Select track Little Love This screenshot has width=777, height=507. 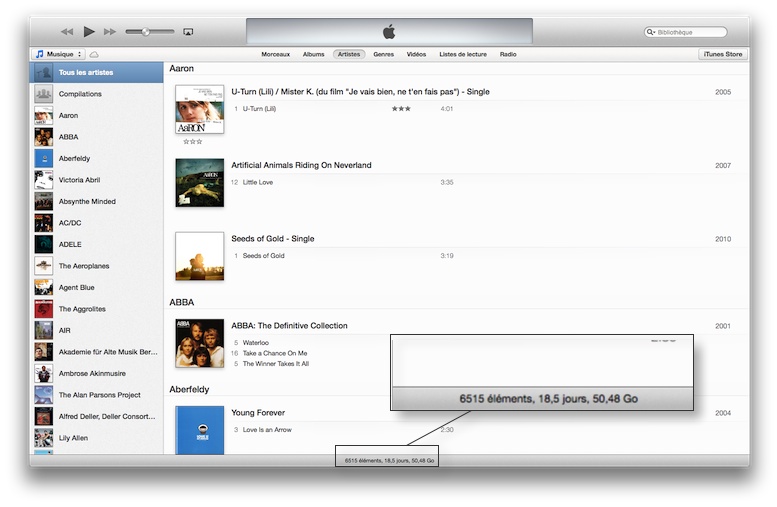pyautogui.click(x=258, y=182)
